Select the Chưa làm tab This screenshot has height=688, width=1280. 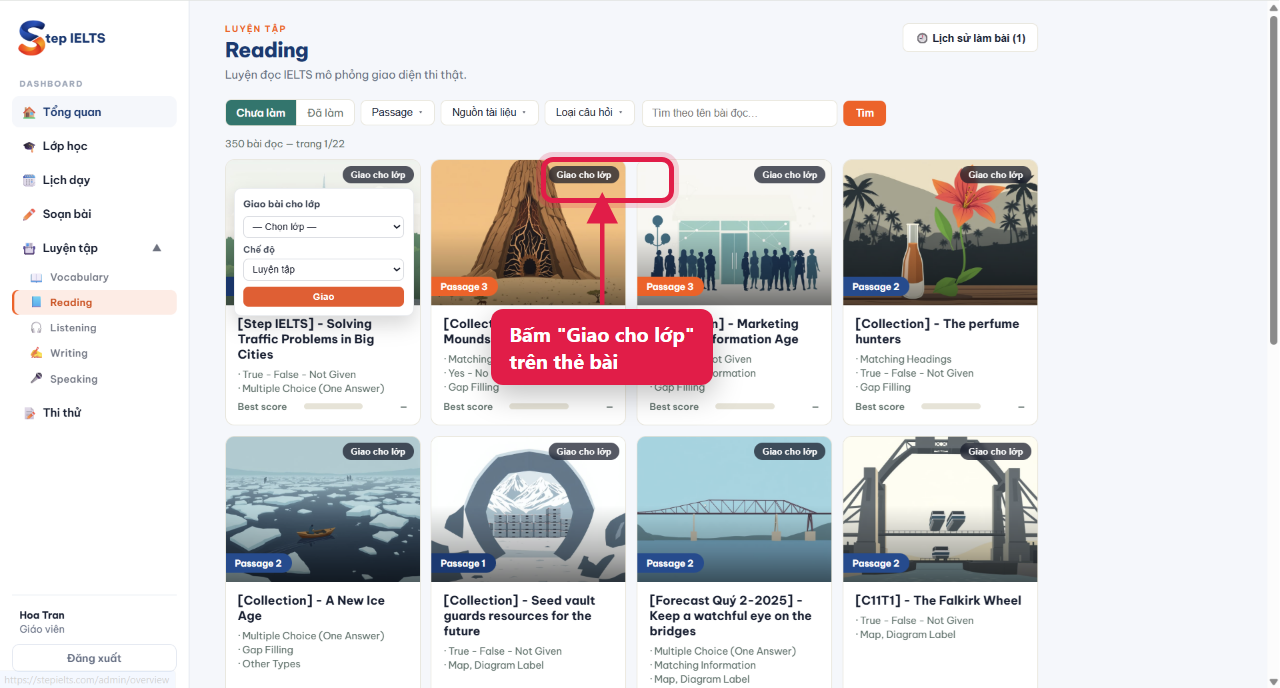click(x=261, y=113)
